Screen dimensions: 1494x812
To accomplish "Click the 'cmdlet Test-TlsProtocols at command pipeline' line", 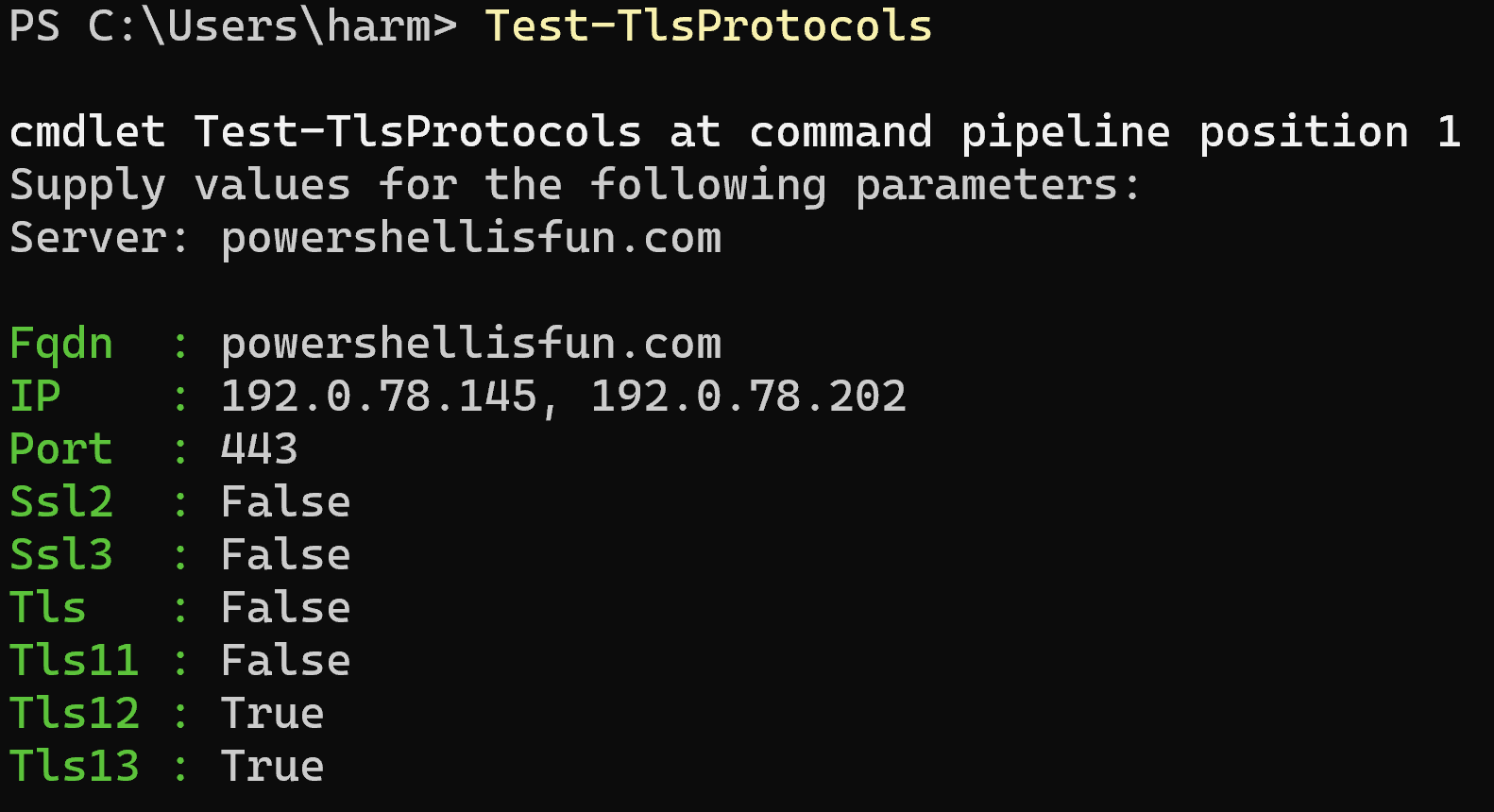I will pyautogui.click(x=735, y=132).
